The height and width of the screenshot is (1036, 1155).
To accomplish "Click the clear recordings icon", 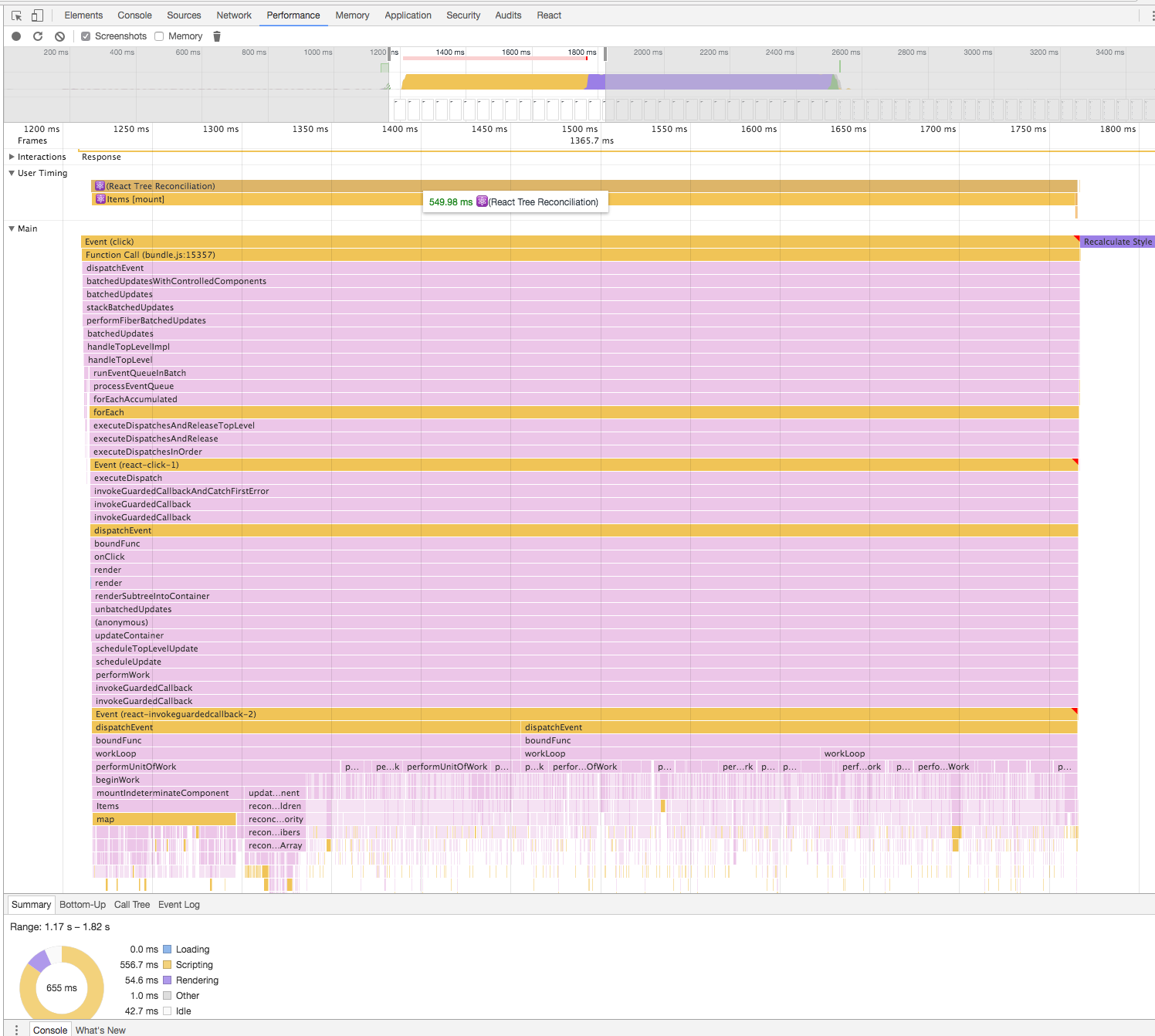I will (59, 36).
